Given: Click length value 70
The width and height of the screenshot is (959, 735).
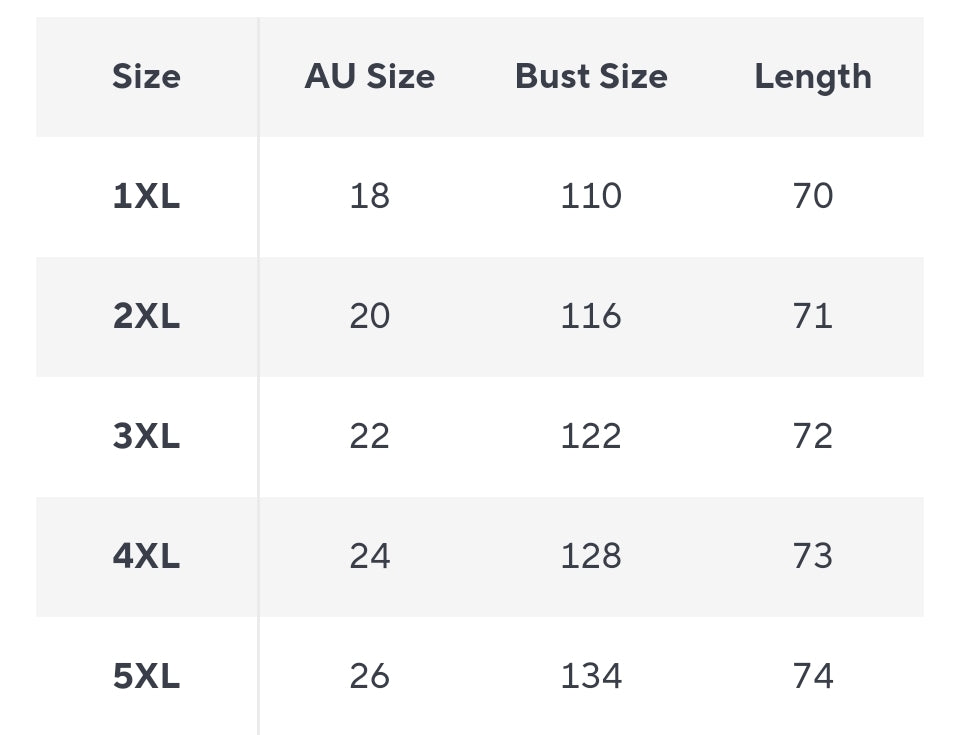Looking at the screenshot, I should [812, 196].
